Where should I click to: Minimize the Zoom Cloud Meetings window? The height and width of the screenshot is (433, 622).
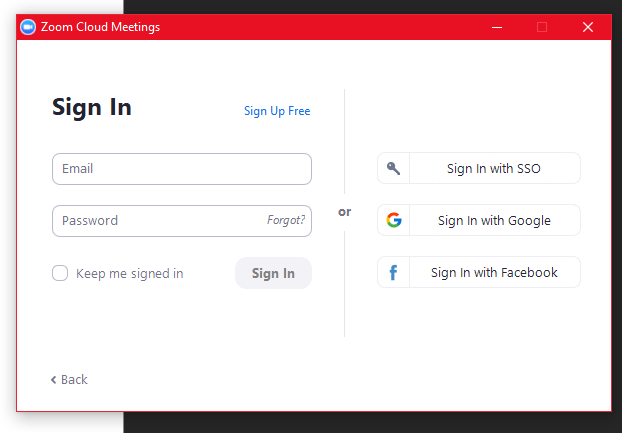497,27
